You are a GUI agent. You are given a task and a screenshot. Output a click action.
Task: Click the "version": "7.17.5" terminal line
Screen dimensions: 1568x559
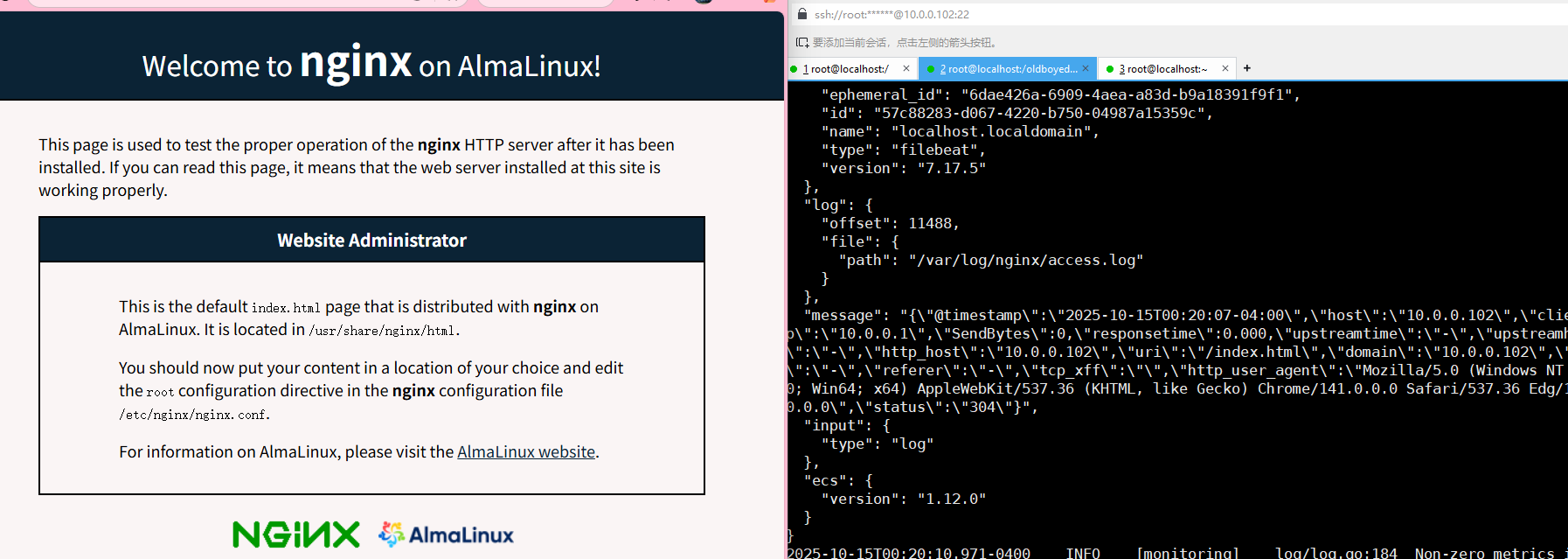(903, 168)
